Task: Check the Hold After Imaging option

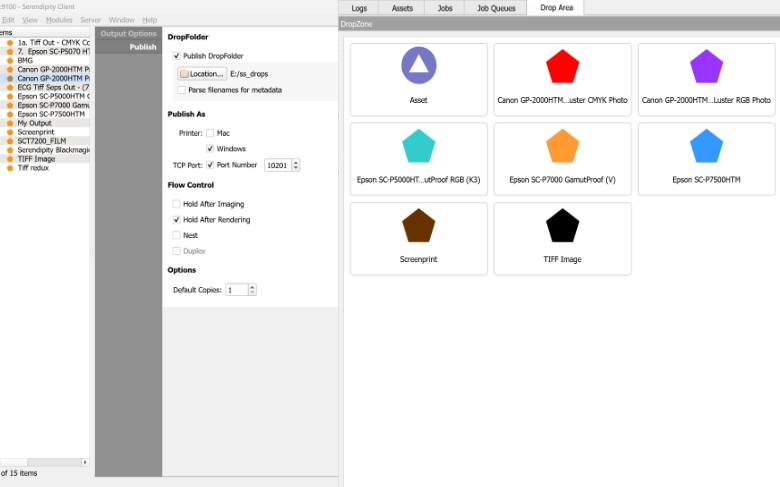Action: (x=177, y=203)
